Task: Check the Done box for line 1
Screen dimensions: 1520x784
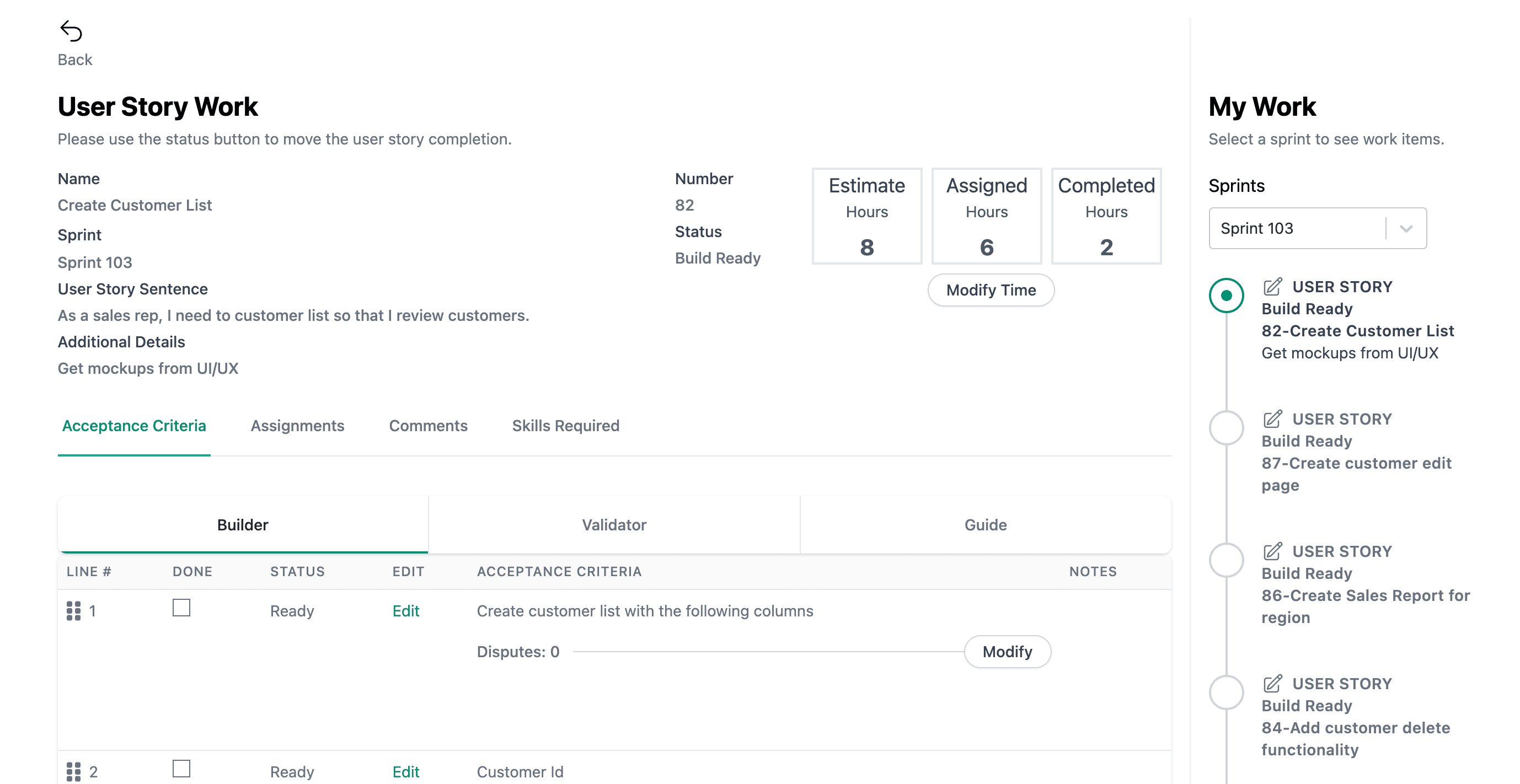Action: click(181, 608)
